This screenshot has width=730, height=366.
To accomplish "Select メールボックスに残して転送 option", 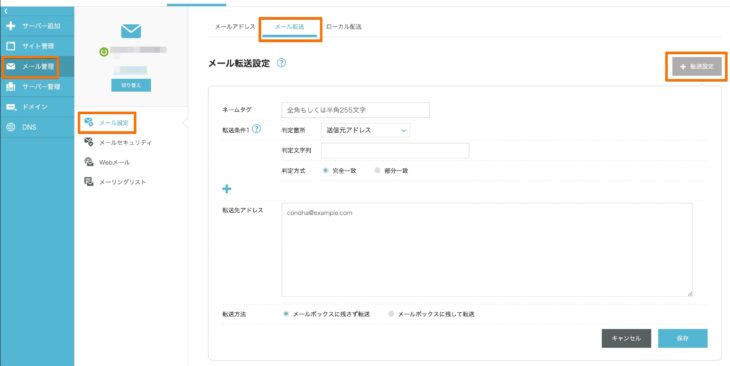I will tap(391, 314).
